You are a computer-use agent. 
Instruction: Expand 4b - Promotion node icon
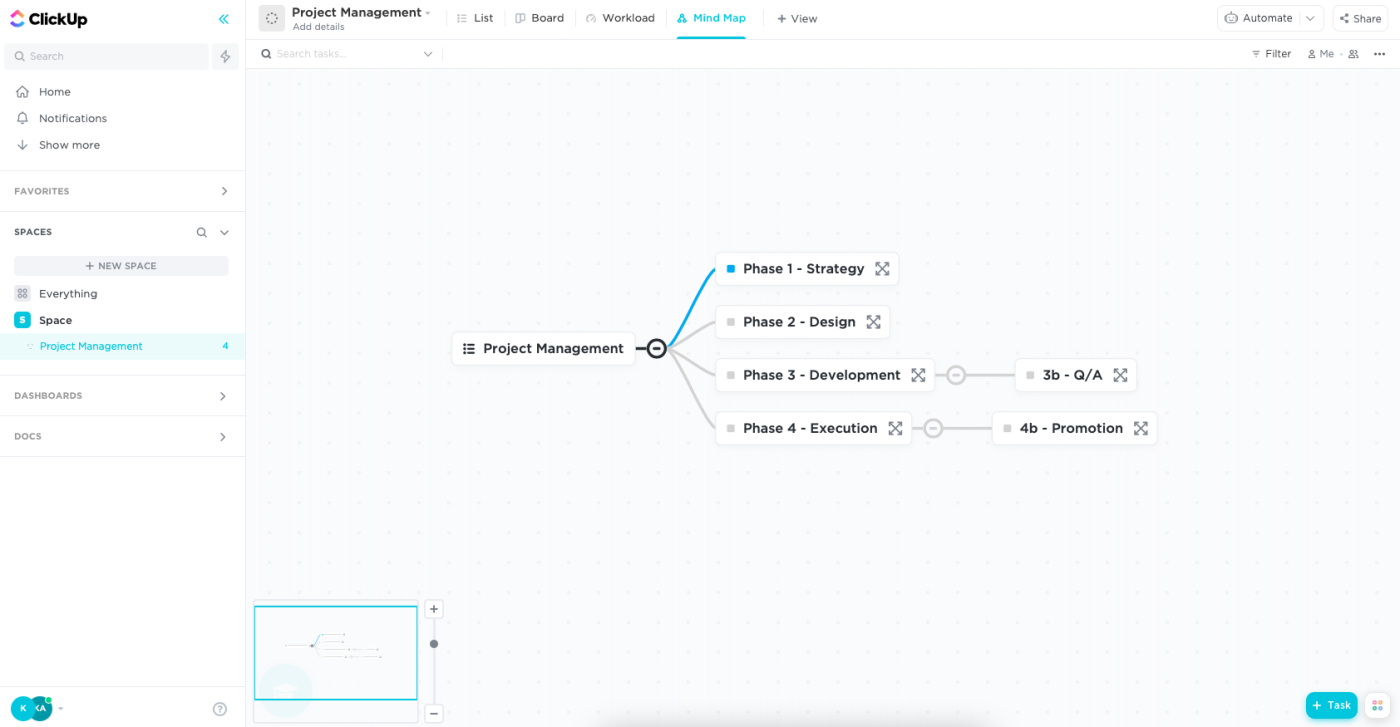(x=1140, y=428)
